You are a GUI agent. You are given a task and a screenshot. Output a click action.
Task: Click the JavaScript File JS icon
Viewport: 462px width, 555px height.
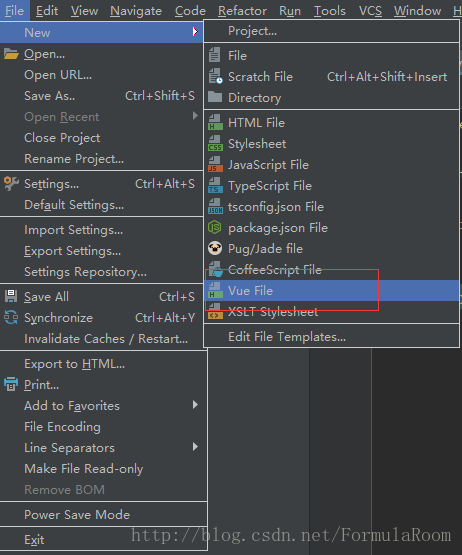point(215,165)
